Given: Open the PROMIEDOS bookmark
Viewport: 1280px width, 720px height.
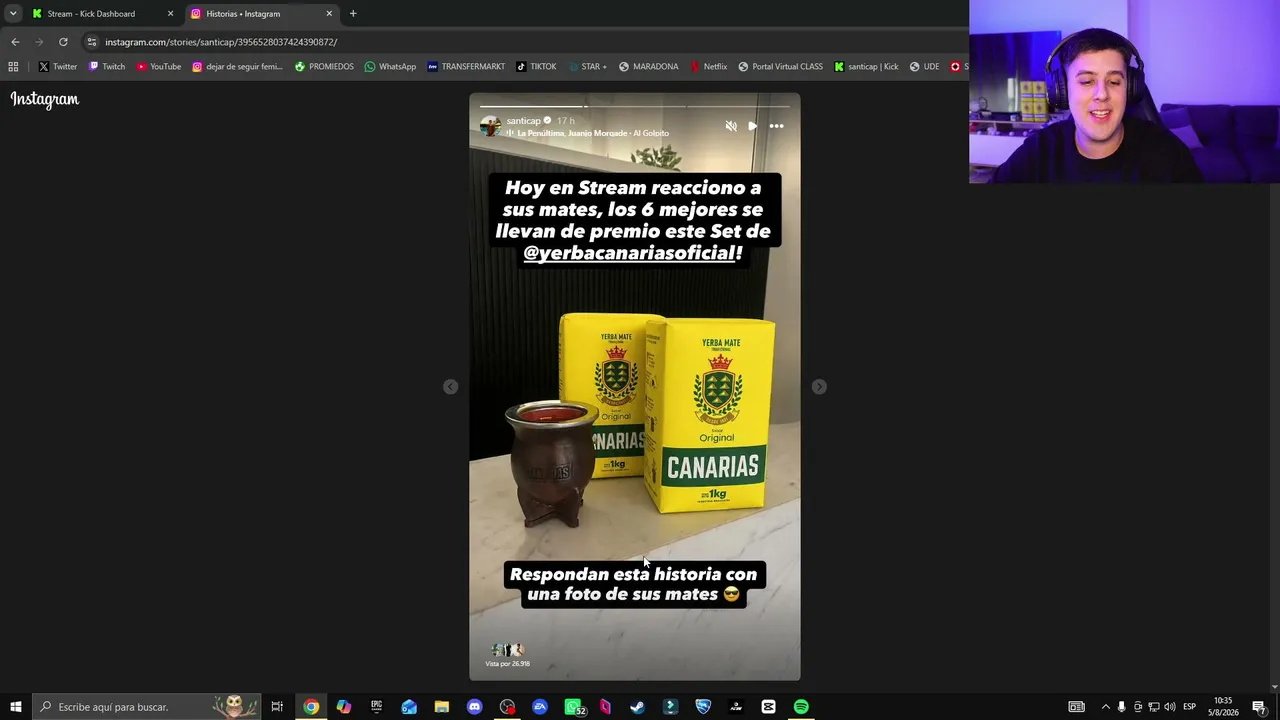Looking at the screenshot, I should coord(324,67).
